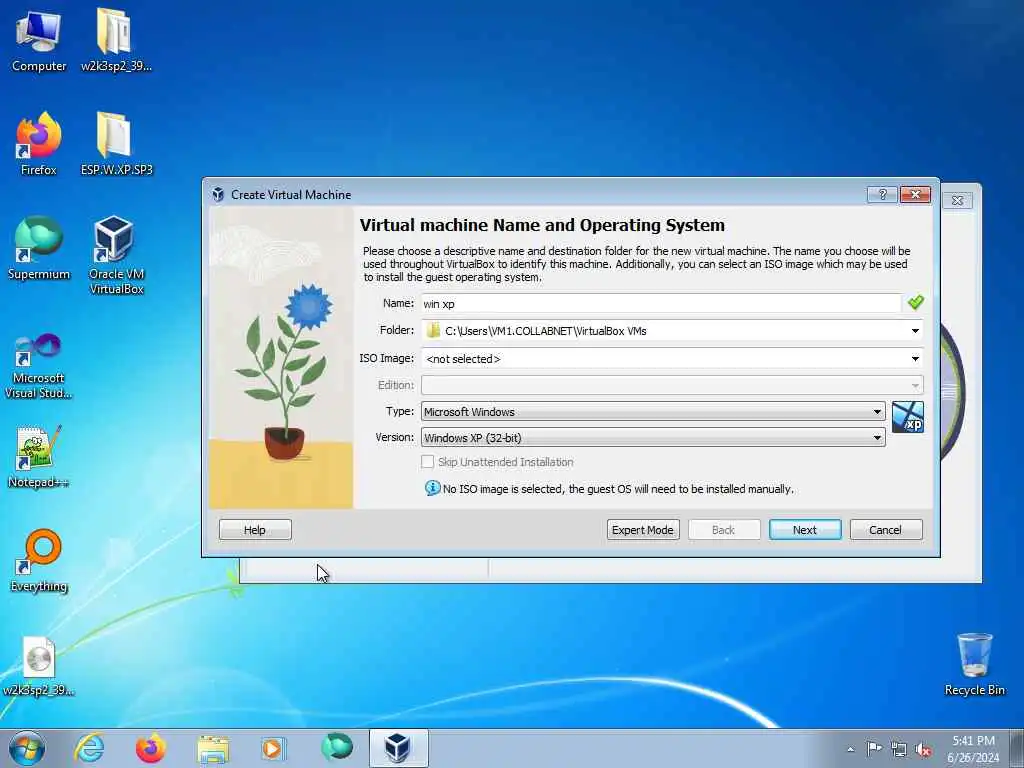Open the Windows Start menu orb
The image size is (1024, 768).
(27, 748)
